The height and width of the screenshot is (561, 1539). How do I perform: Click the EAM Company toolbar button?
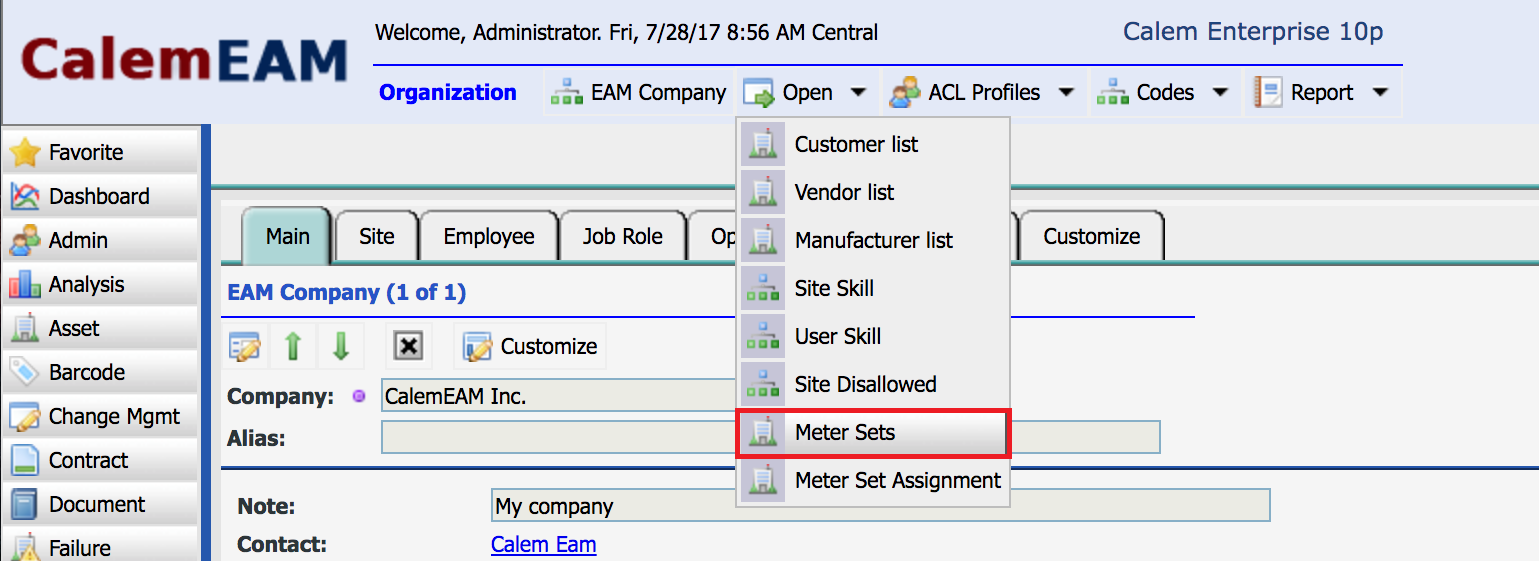click(639, 93)
